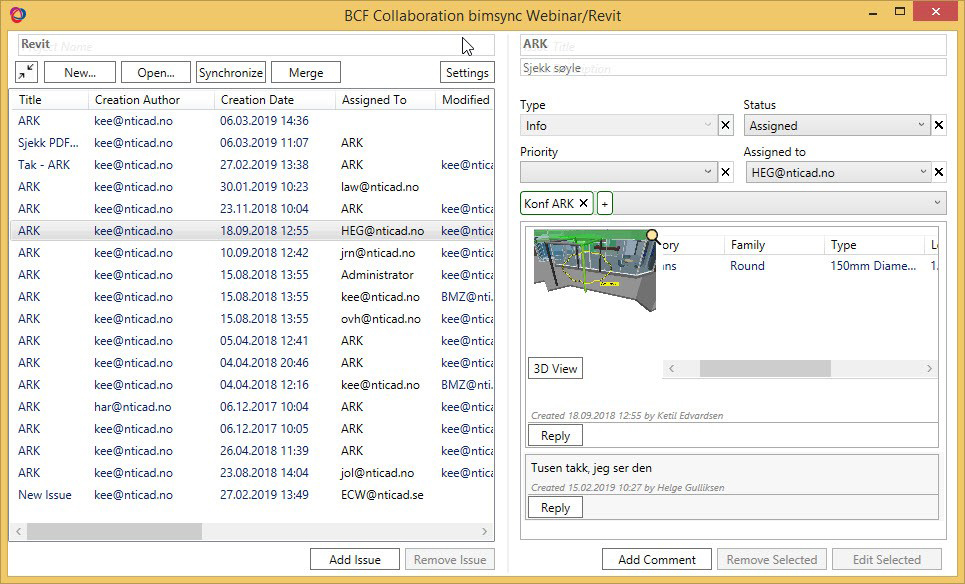
Task: Click the Add Comment button
Action: (656, 560)
